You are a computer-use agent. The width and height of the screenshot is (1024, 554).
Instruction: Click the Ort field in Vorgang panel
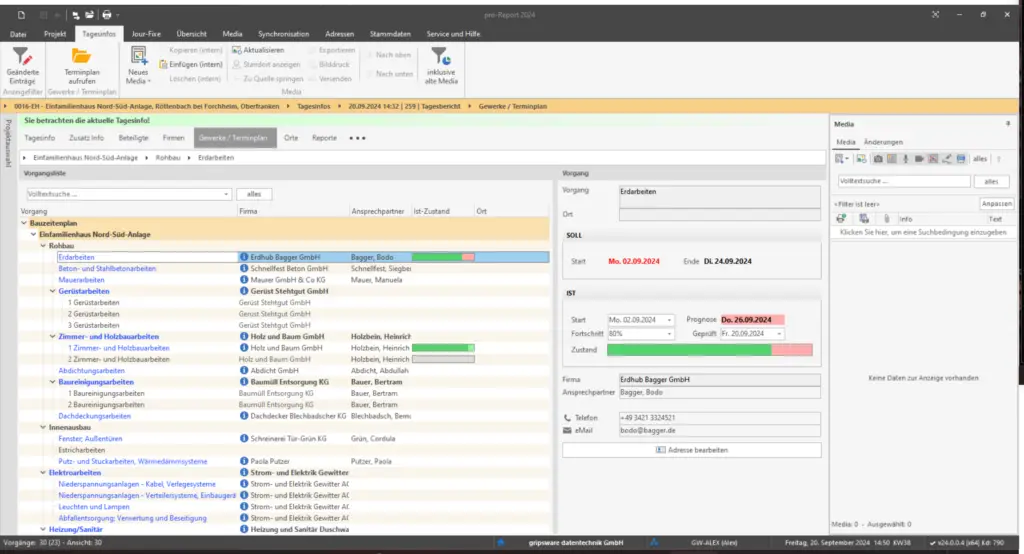tap(720, 214)
